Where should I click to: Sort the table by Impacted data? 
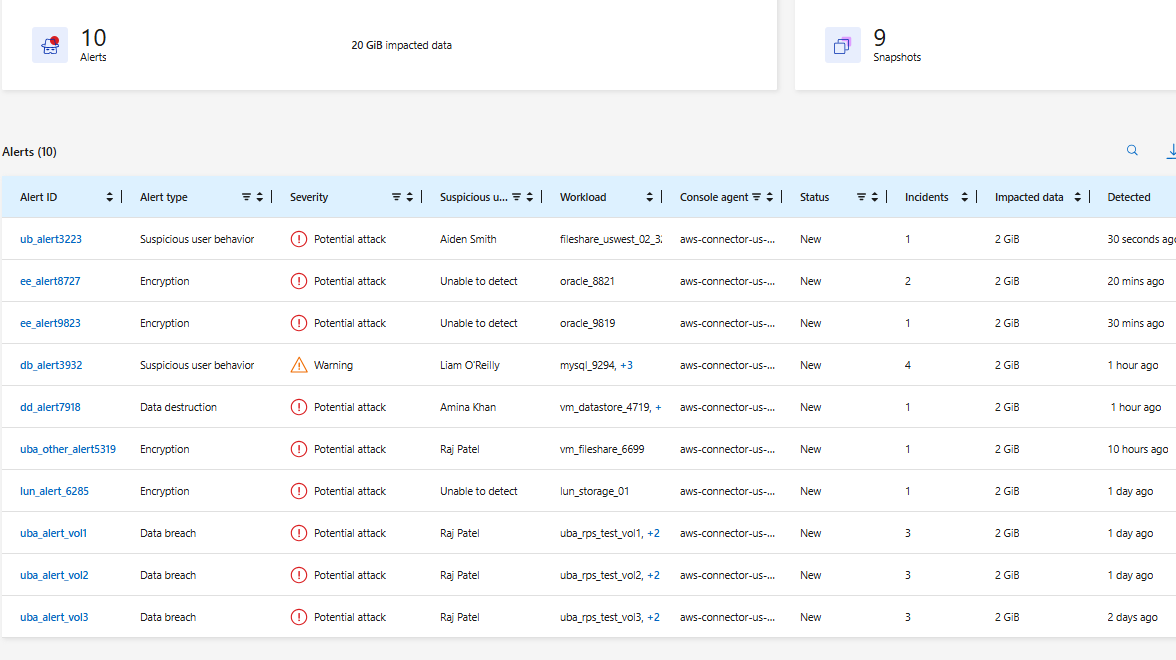[x=1077, y=196]
